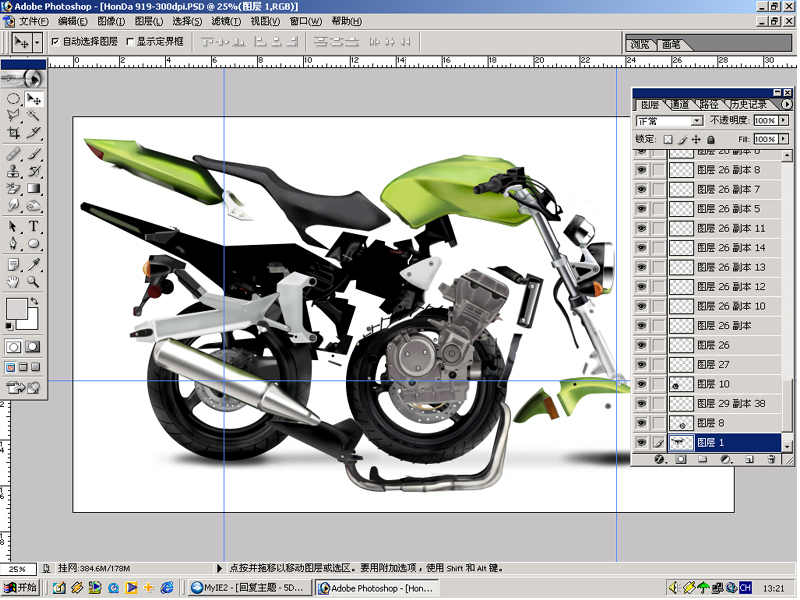Hide layer 图层 27
Image resolution: width=800 pixels, height=600 pixels.
click(641, 364)
